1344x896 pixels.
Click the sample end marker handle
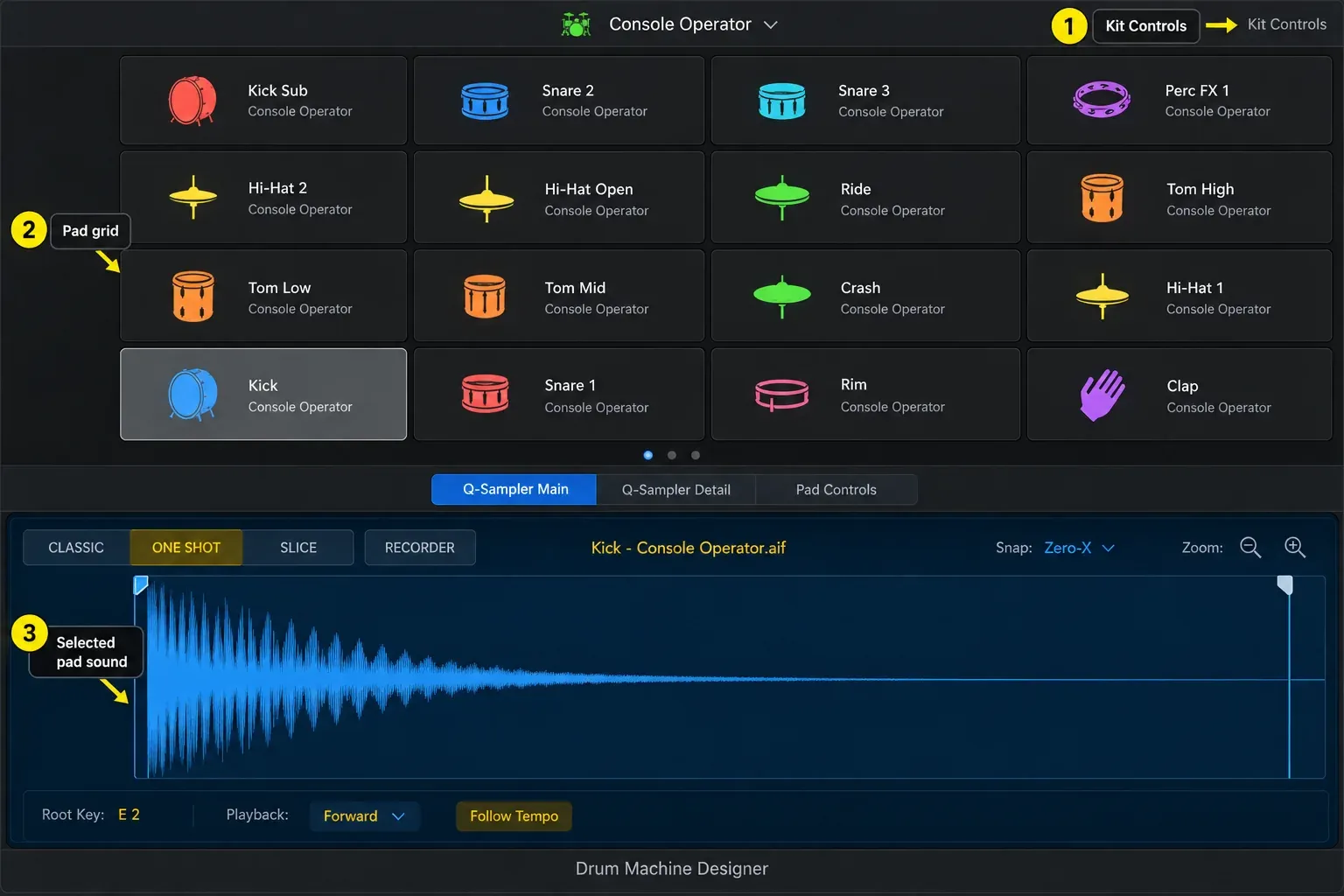tap(1284, 584)
